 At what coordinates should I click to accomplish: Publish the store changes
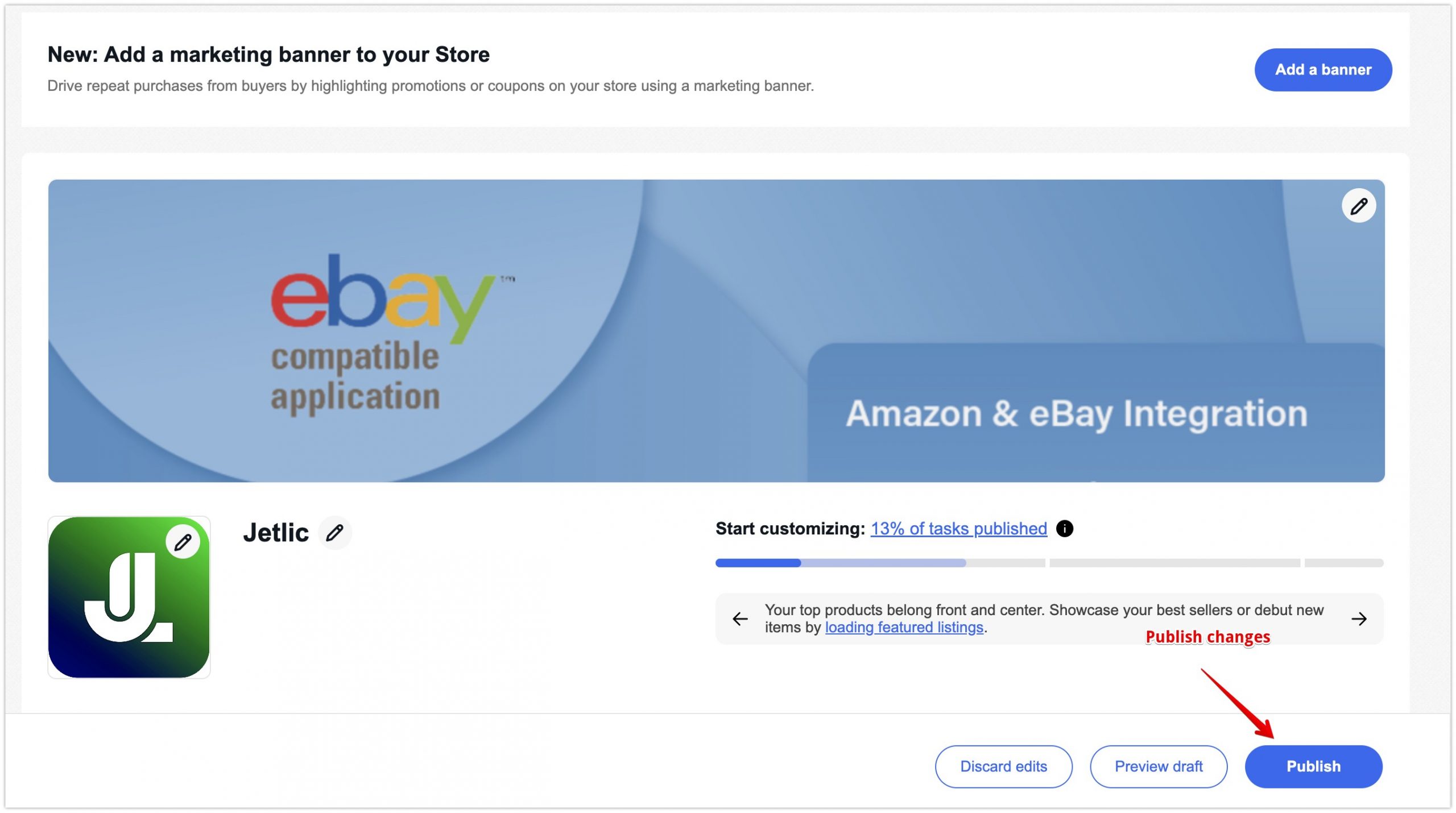(1314, 766)
